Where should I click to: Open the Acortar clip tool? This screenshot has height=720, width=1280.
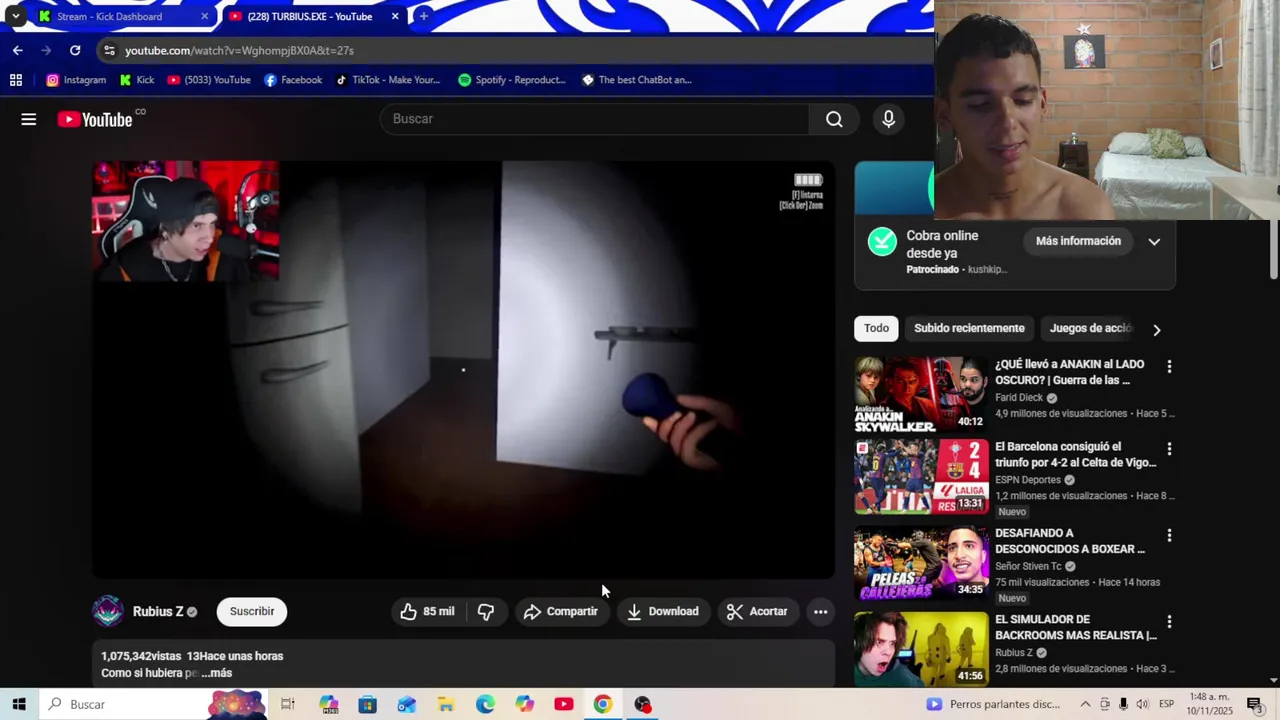tap(757, 611)
